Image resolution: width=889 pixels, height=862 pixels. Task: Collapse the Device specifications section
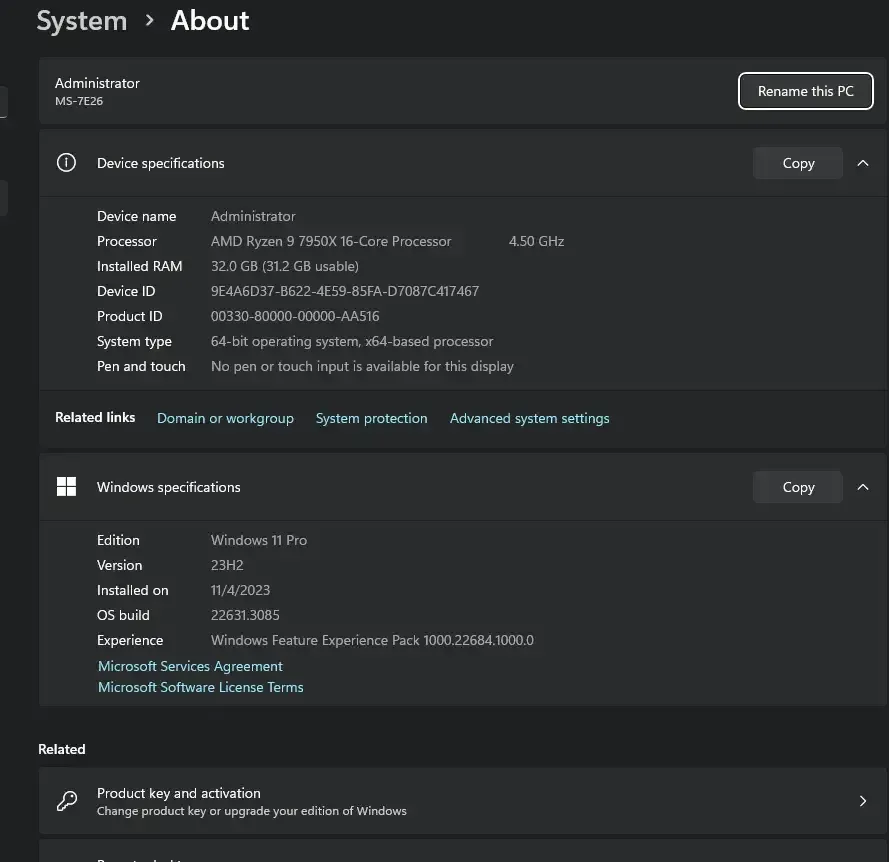coord(862,163)
